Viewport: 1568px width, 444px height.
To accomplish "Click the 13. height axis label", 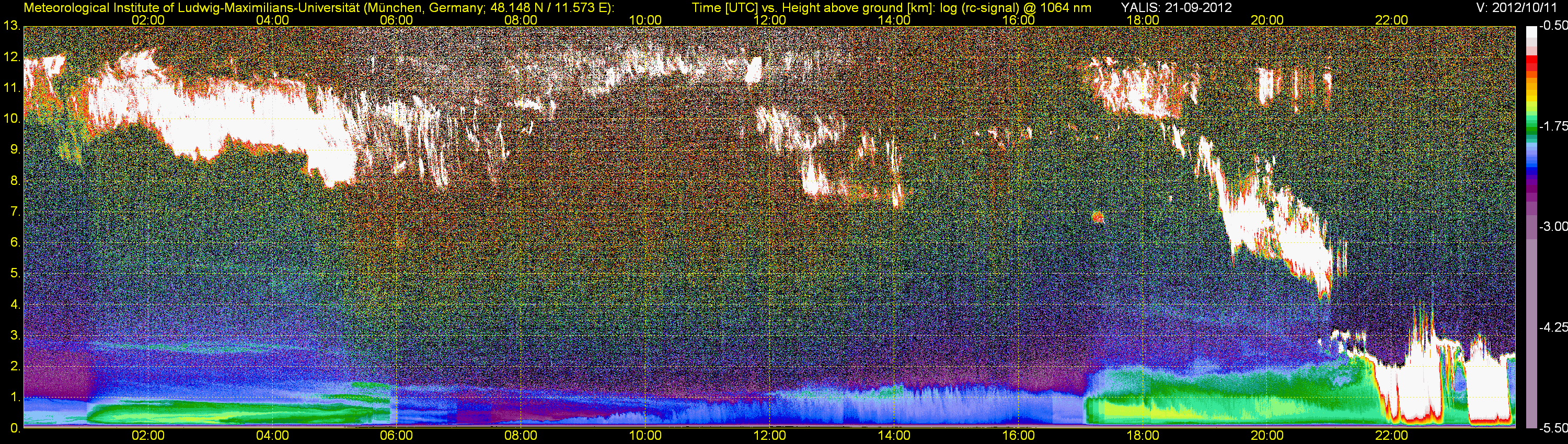I will point(12,26).
